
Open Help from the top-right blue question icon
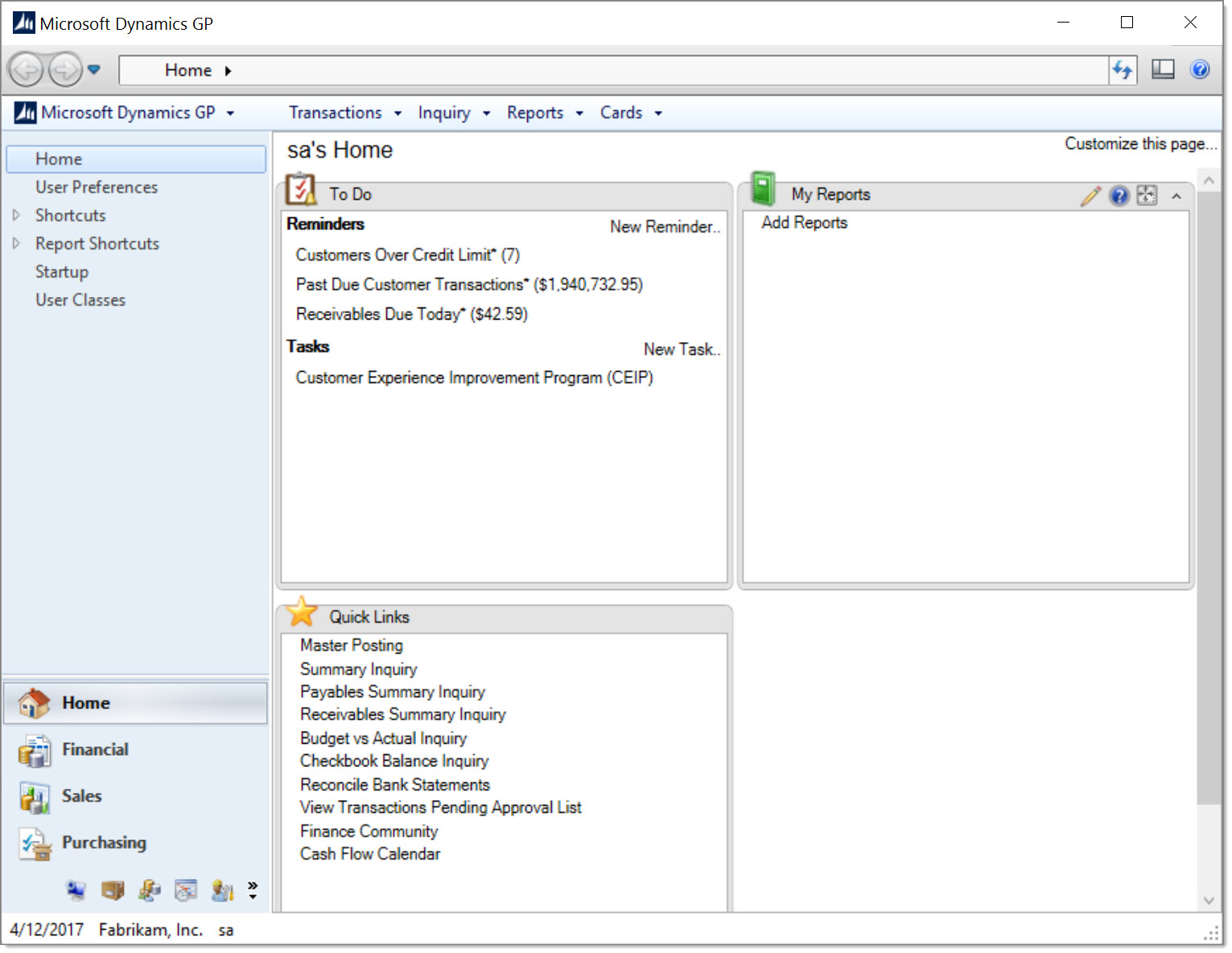click(1200, 70)
